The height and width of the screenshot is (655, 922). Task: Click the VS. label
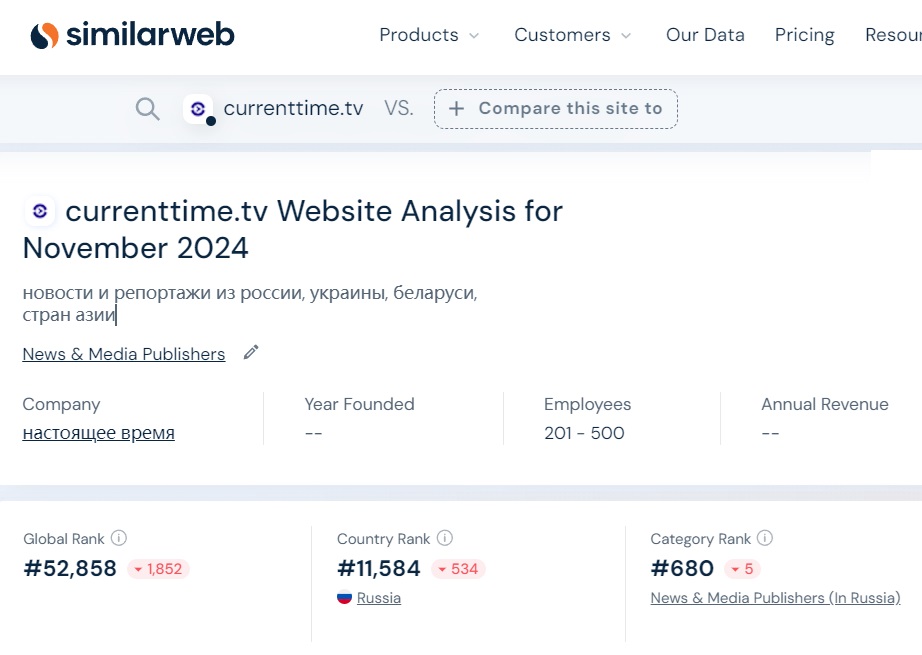tap(399, 108)
